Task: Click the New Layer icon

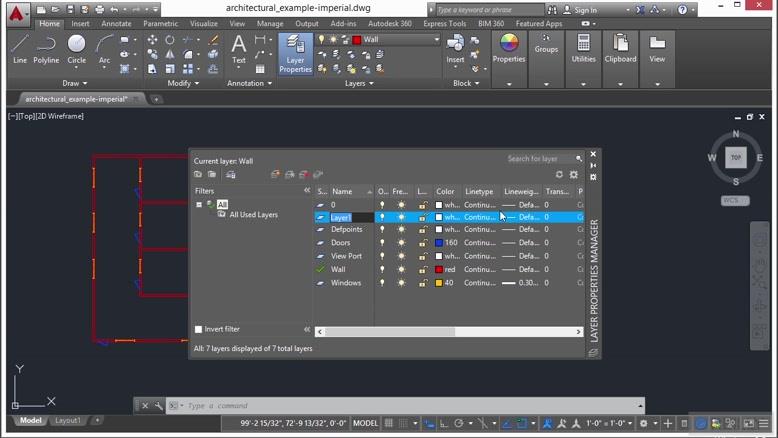Action: click(x=275, y=174)
